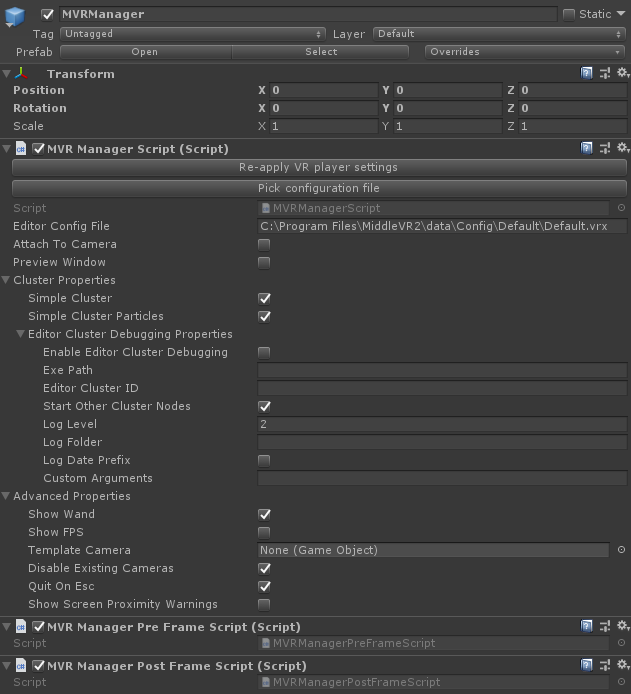Open the Layer dropdown showing Default

point(499,34)
